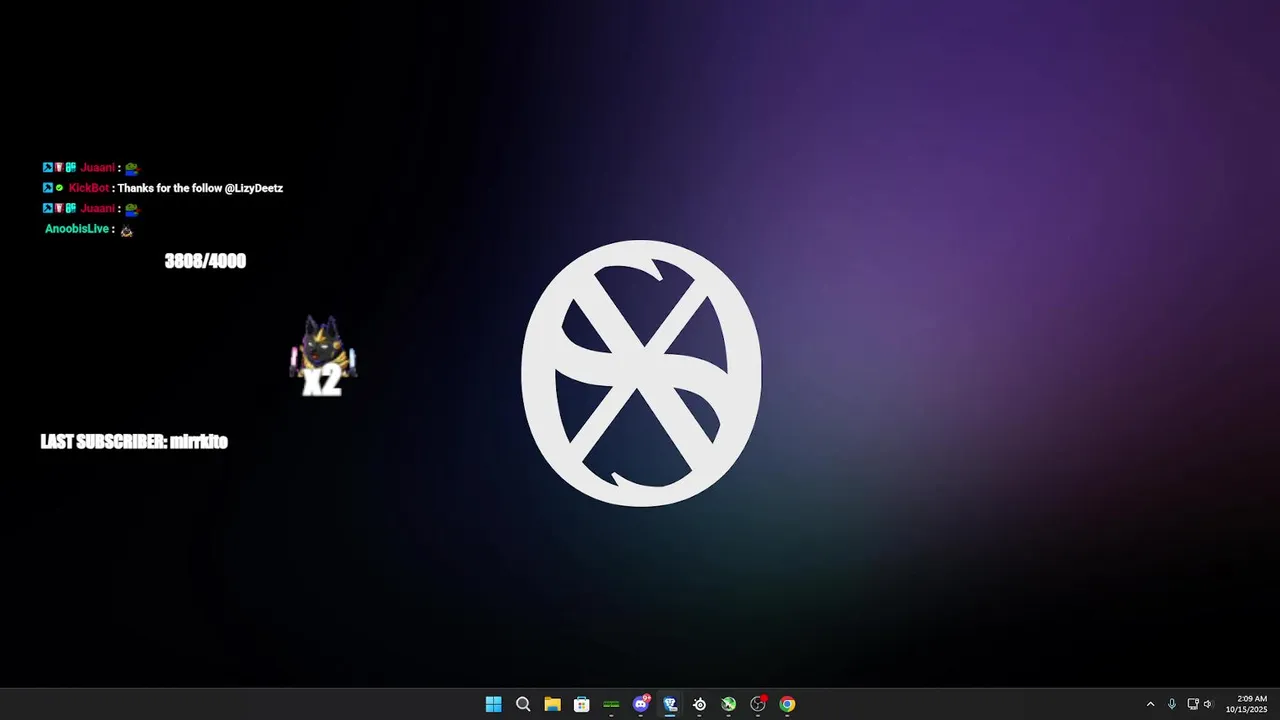Switch to Discord with notification badge
The image size is (1280, 720).
pos(641,704)
